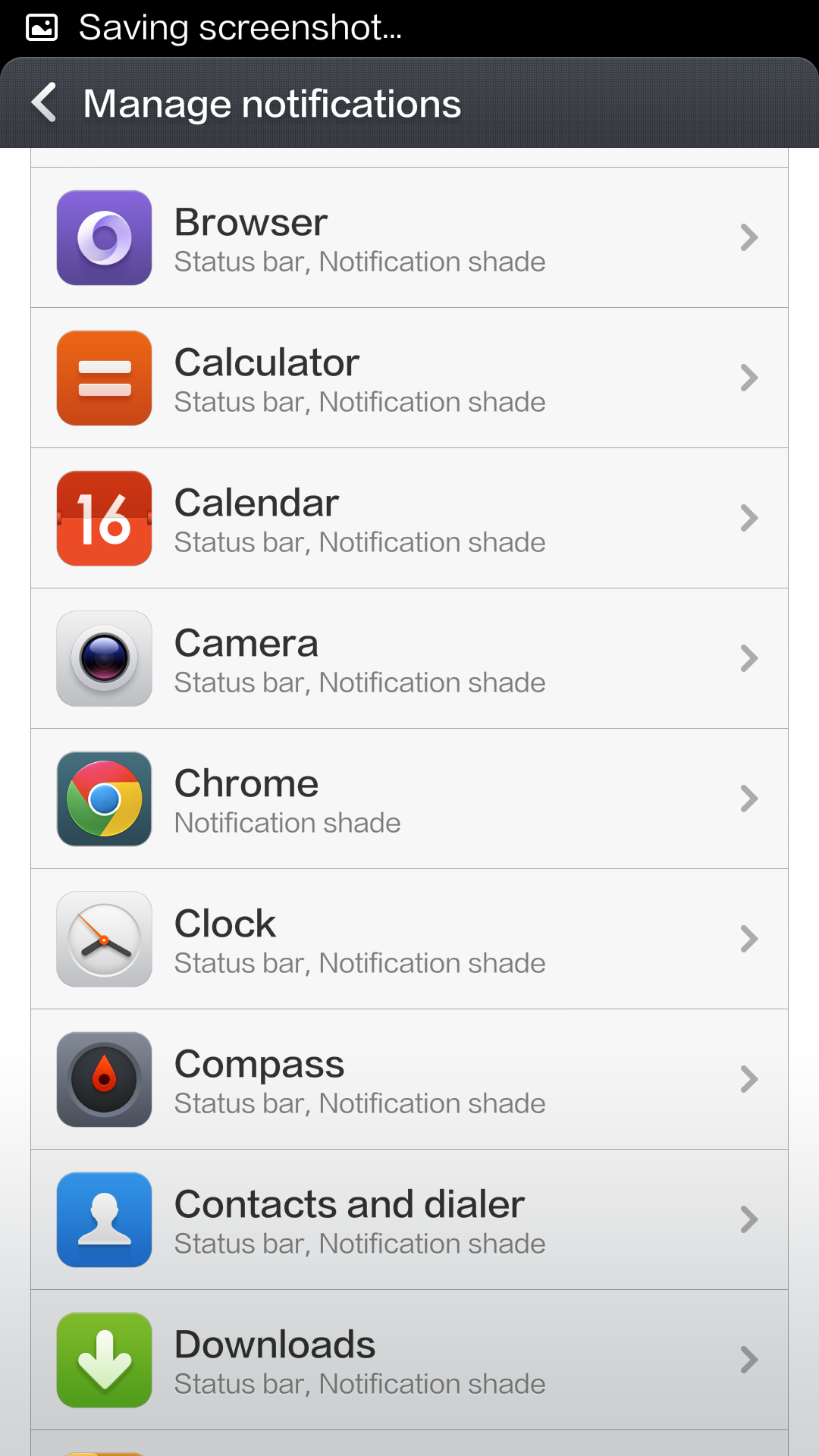Tap the red Calendar 16 icon

[105, 518]
